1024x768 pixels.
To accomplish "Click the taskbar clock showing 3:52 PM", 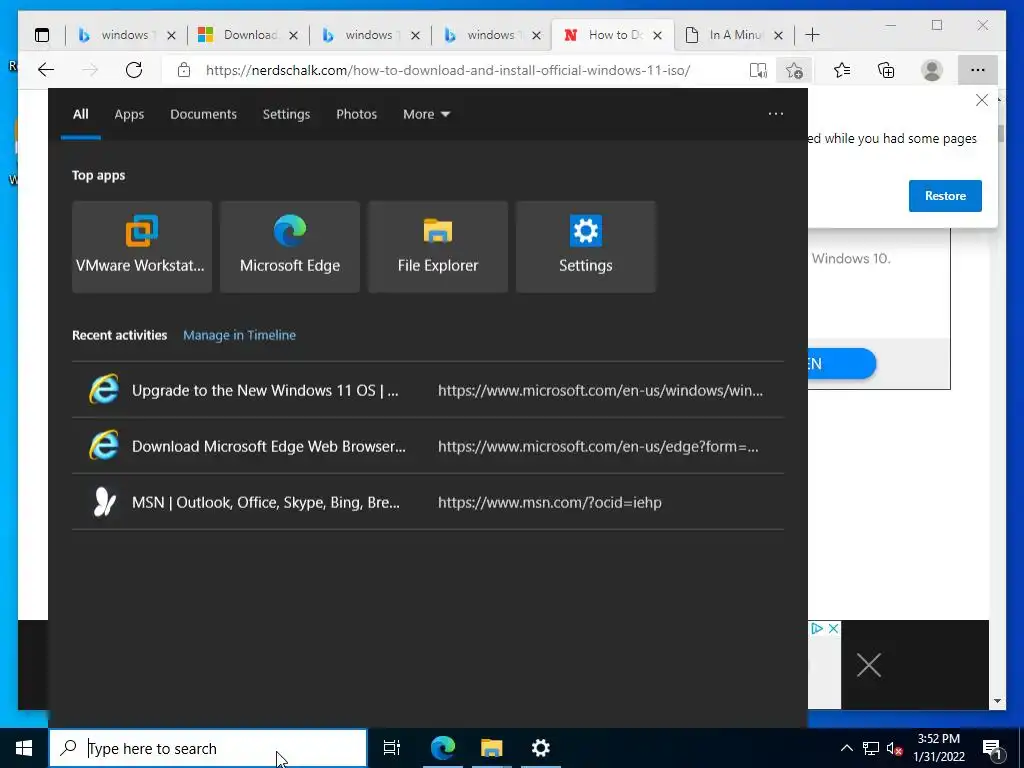I will pyautogui.click(x=938, y=748).
